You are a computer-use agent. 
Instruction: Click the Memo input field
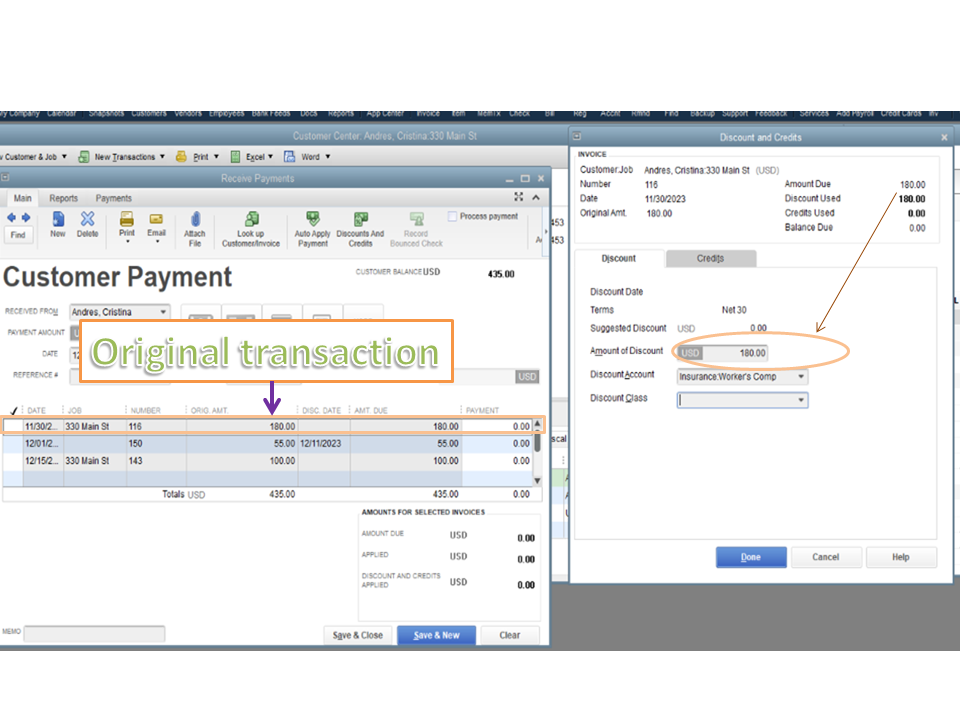(x=94, y=633)
